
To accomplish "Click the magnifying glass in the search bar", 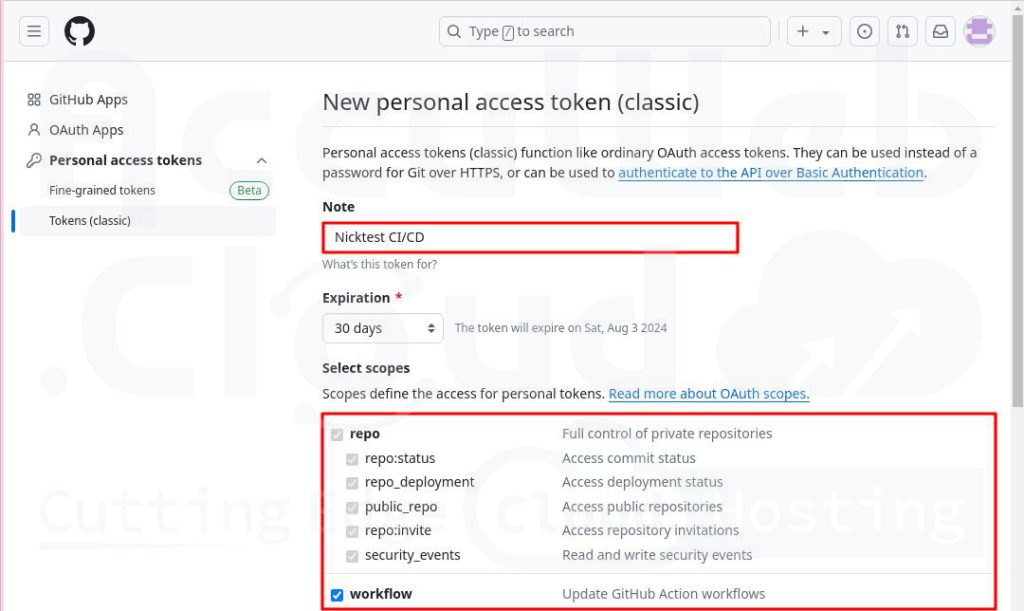I will tap(454, 31).
